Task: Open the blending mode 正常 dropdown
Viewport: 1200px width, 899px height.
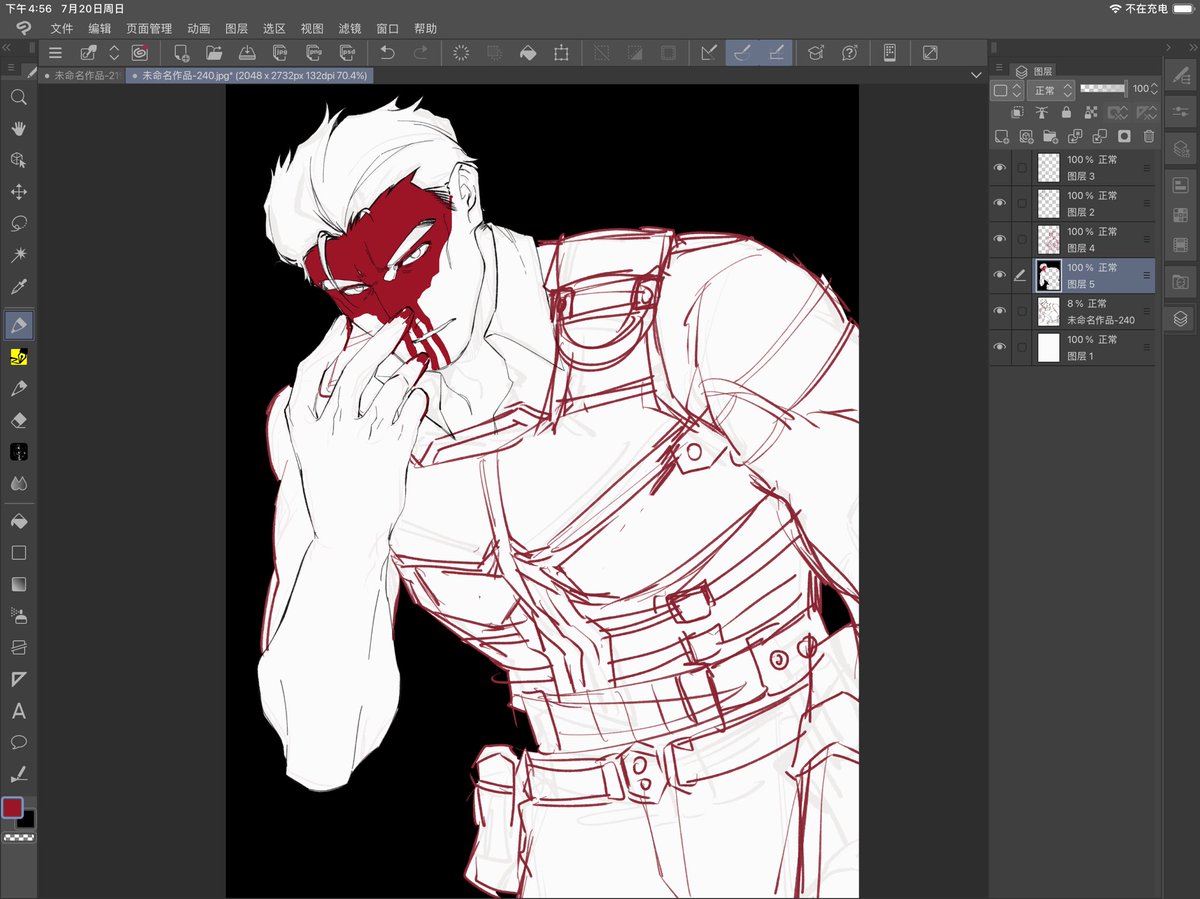Action: 1051,90
